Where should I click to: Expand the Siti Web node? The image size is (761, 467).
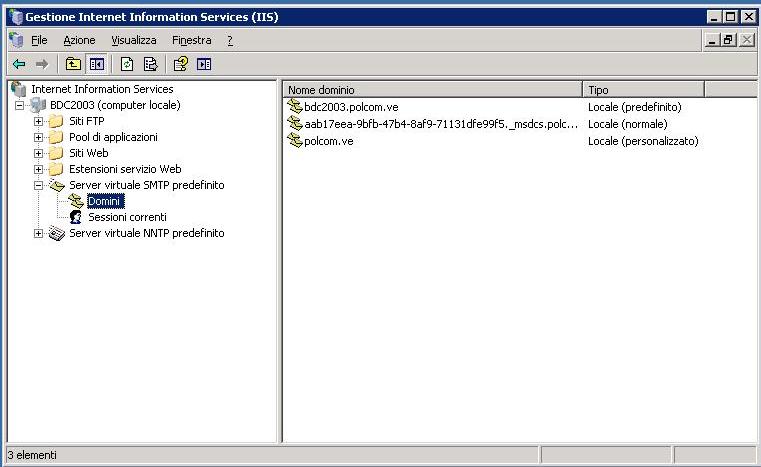pos(38,153)
